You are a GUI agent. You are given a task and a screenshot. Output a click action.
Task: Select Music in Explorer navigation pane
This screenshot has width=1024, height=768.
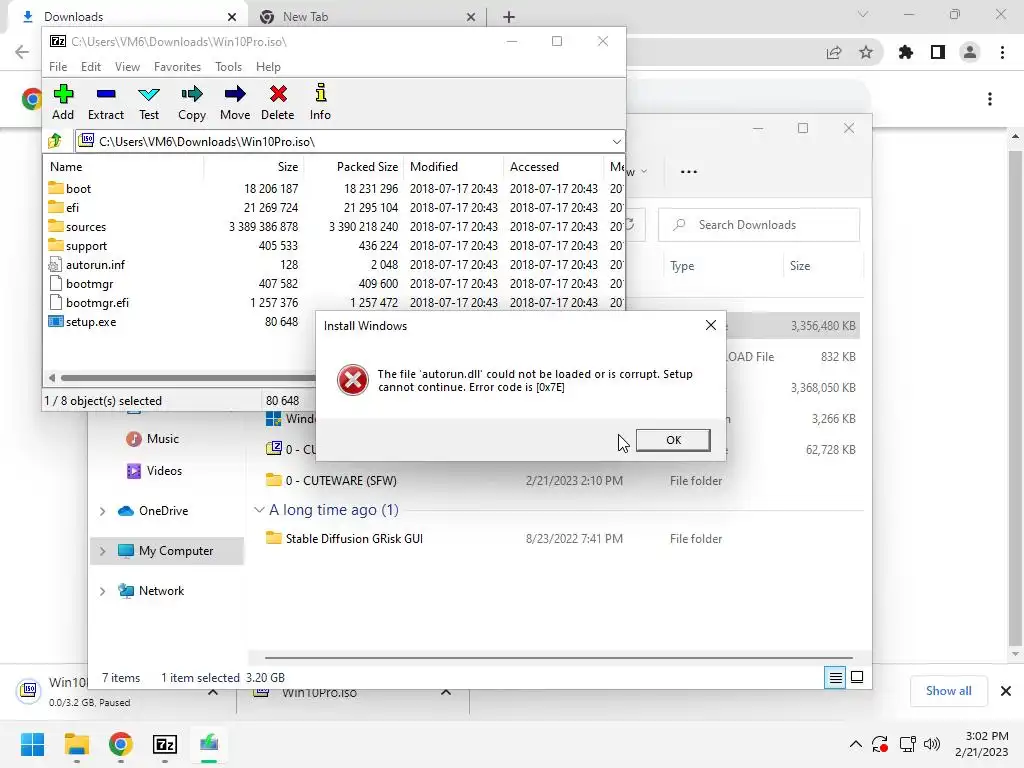163,439
